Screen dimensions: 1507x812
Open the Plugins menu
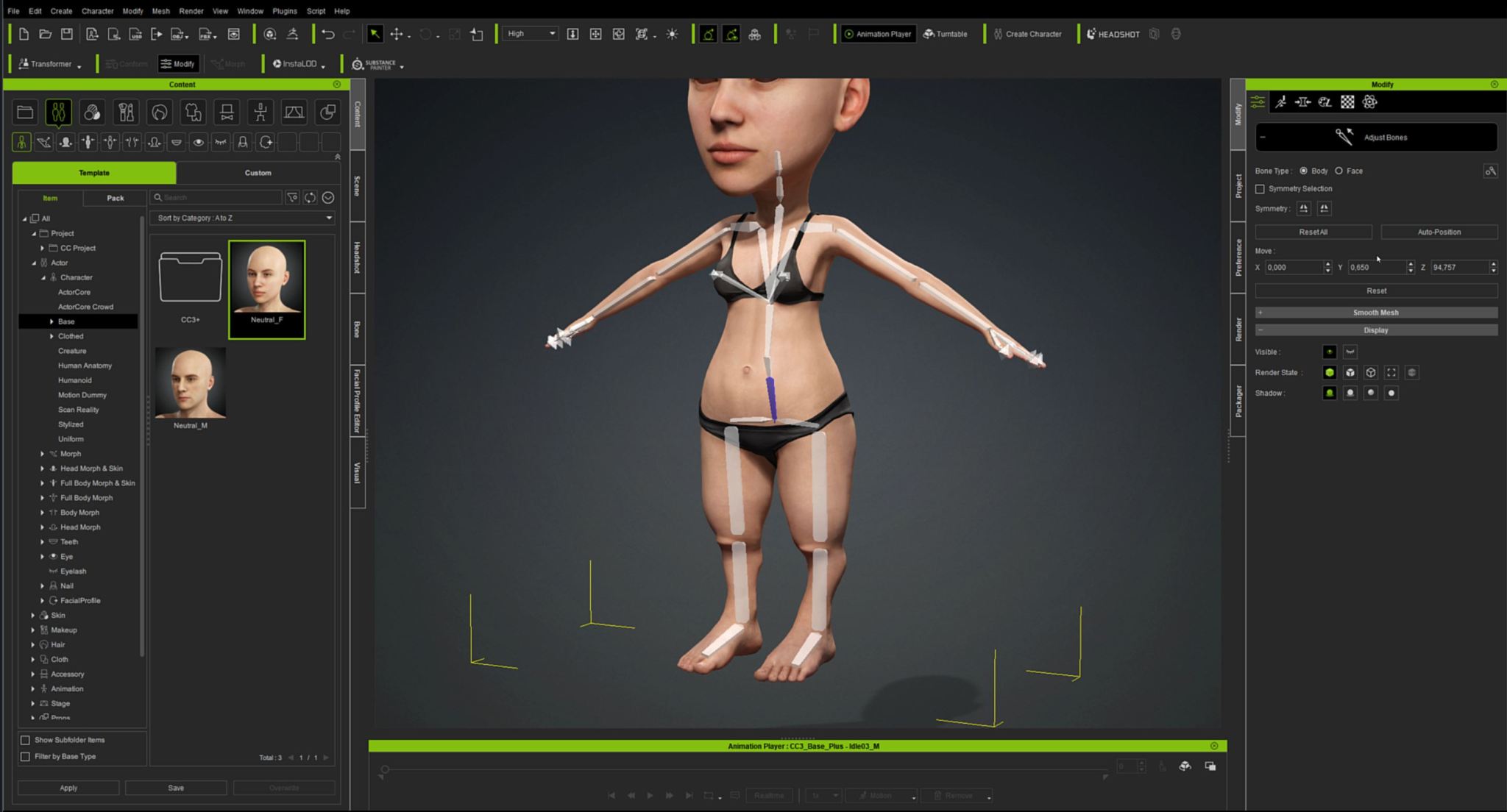(284, 11)
